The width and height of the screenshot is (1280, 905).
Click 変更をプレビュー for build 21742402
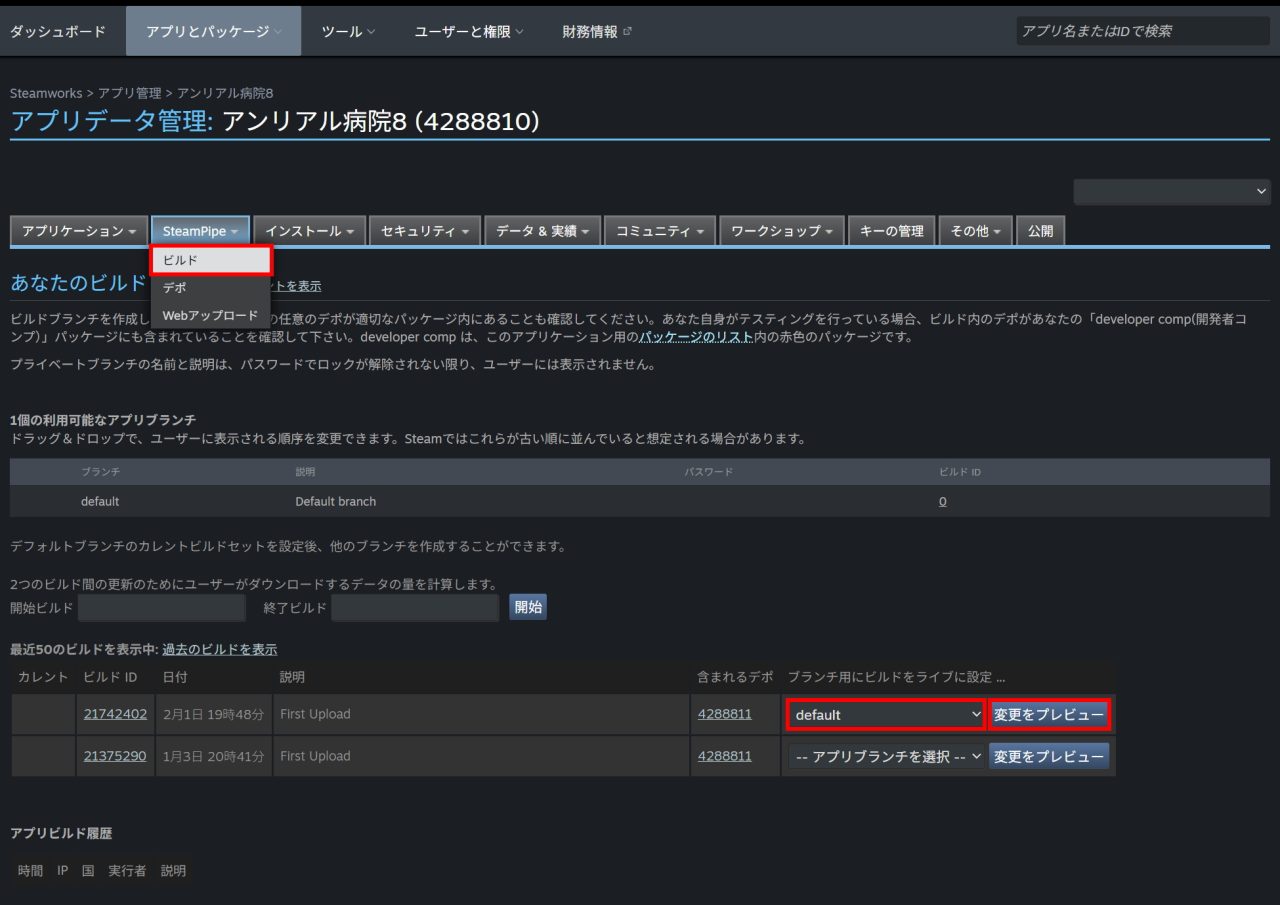1049,715
